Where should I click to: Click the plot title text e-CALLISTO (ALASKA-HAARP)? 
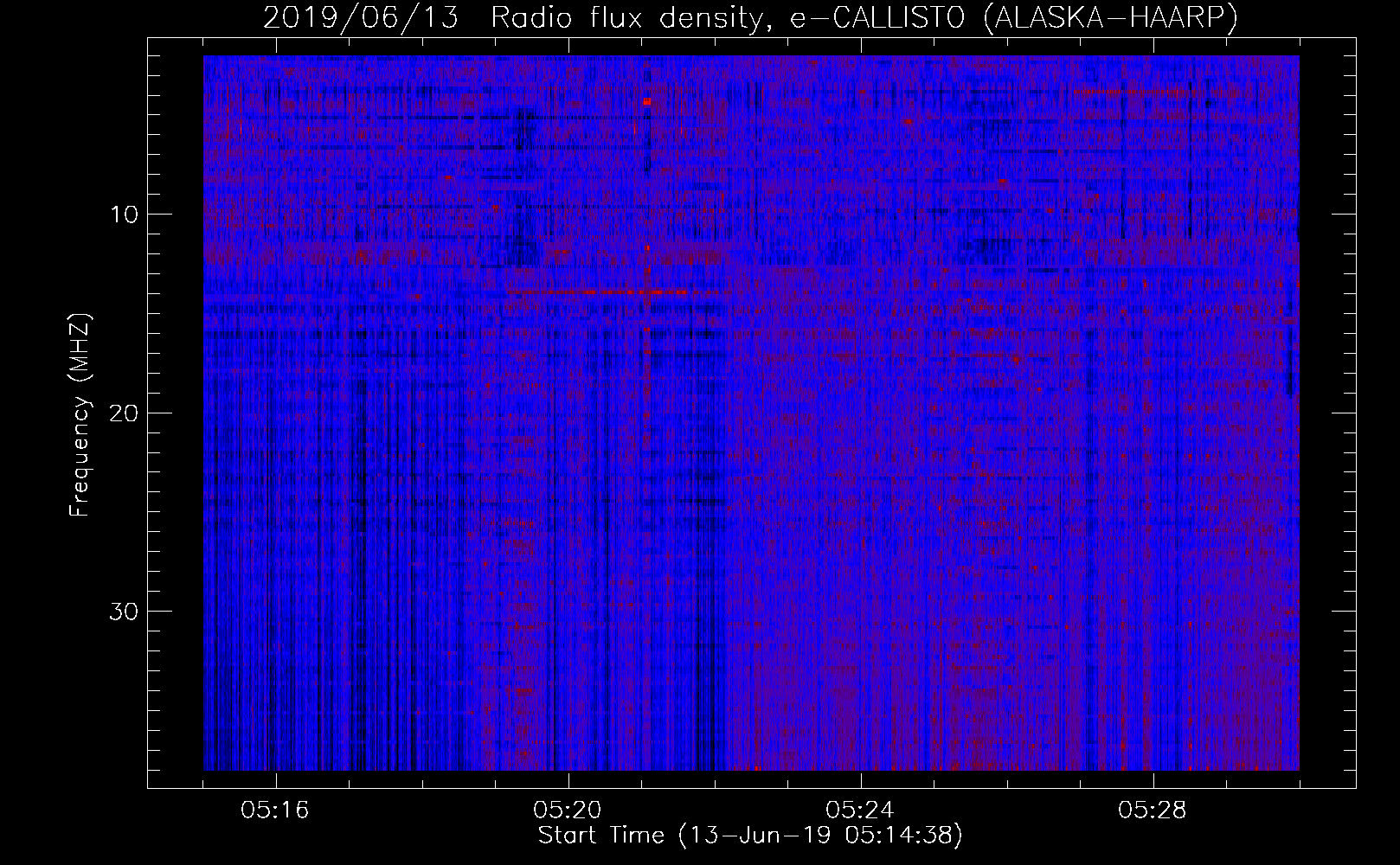point(1013,17)
